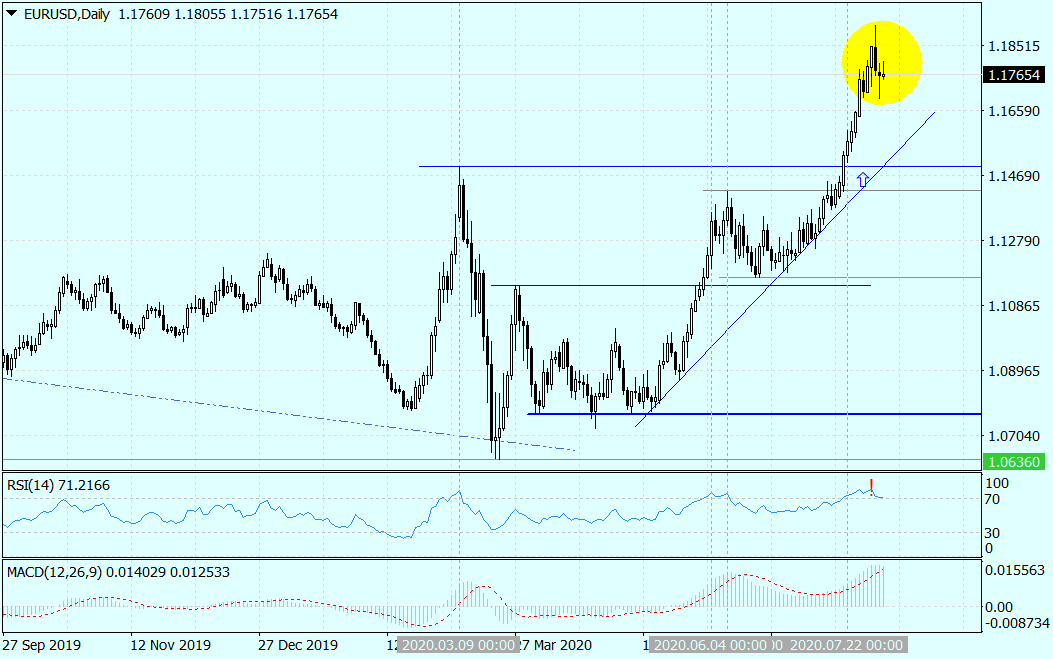Select the blue up arrow near the trendline
Image resolution: width=1053 pixels, height=659 pixels.
pos(863,179)
